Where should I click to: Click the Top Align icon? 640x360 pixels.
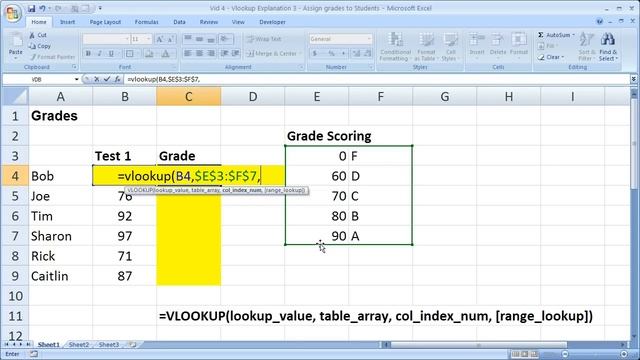(188, 39)
